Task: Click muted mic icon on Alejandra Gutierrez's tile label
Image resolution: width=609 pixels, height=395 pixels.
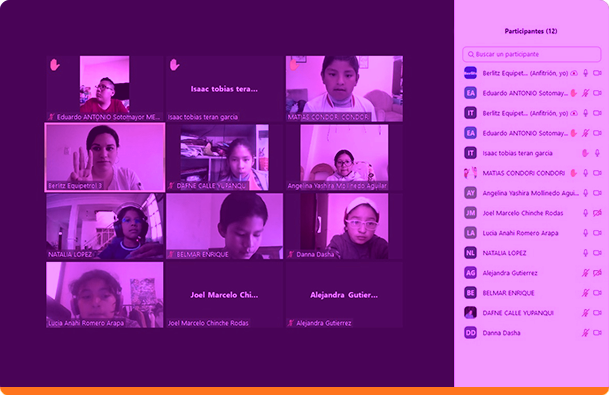Action: (291, 323)
